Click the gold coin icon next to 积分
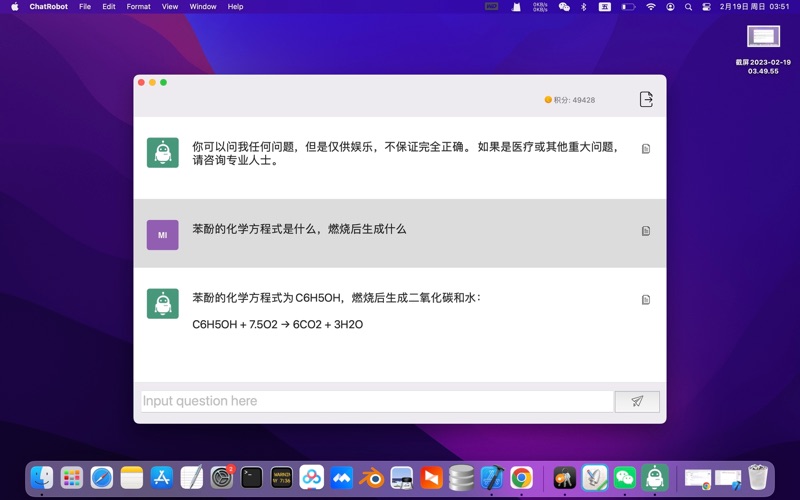 [548, 99]
